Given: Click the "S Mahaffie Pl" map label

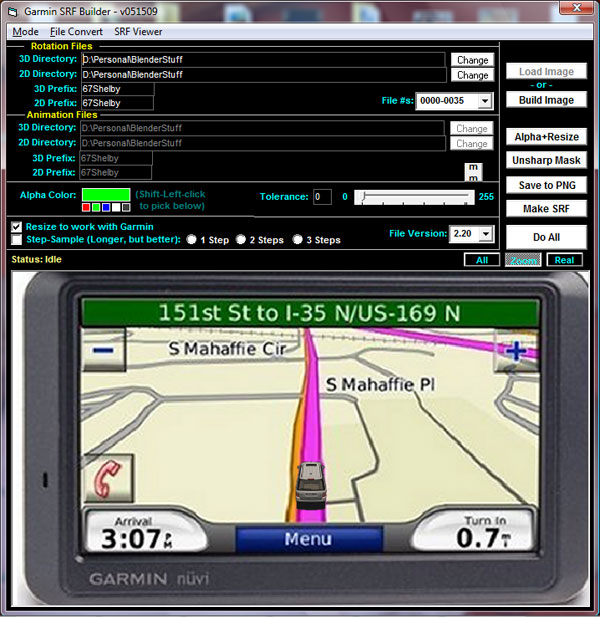Looking at the screenshot, I should pos(380,384).
